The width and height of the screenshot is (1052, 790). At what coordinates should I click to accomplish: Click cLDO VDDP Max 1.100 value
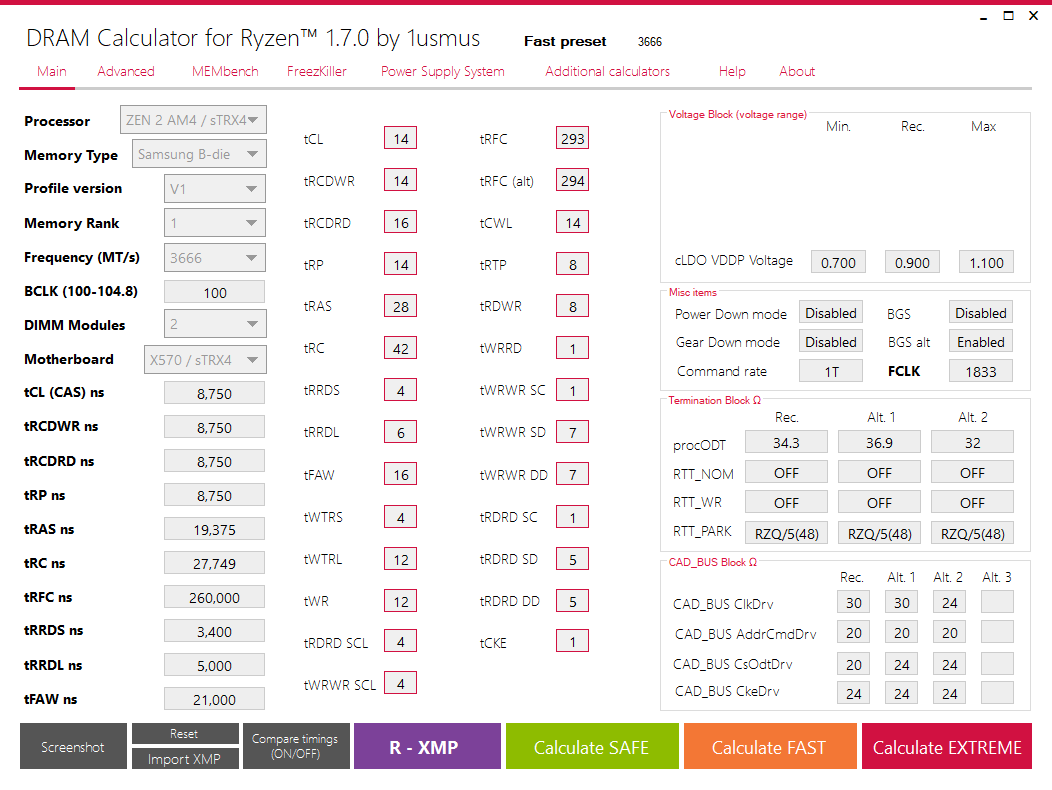coord(986,262)
